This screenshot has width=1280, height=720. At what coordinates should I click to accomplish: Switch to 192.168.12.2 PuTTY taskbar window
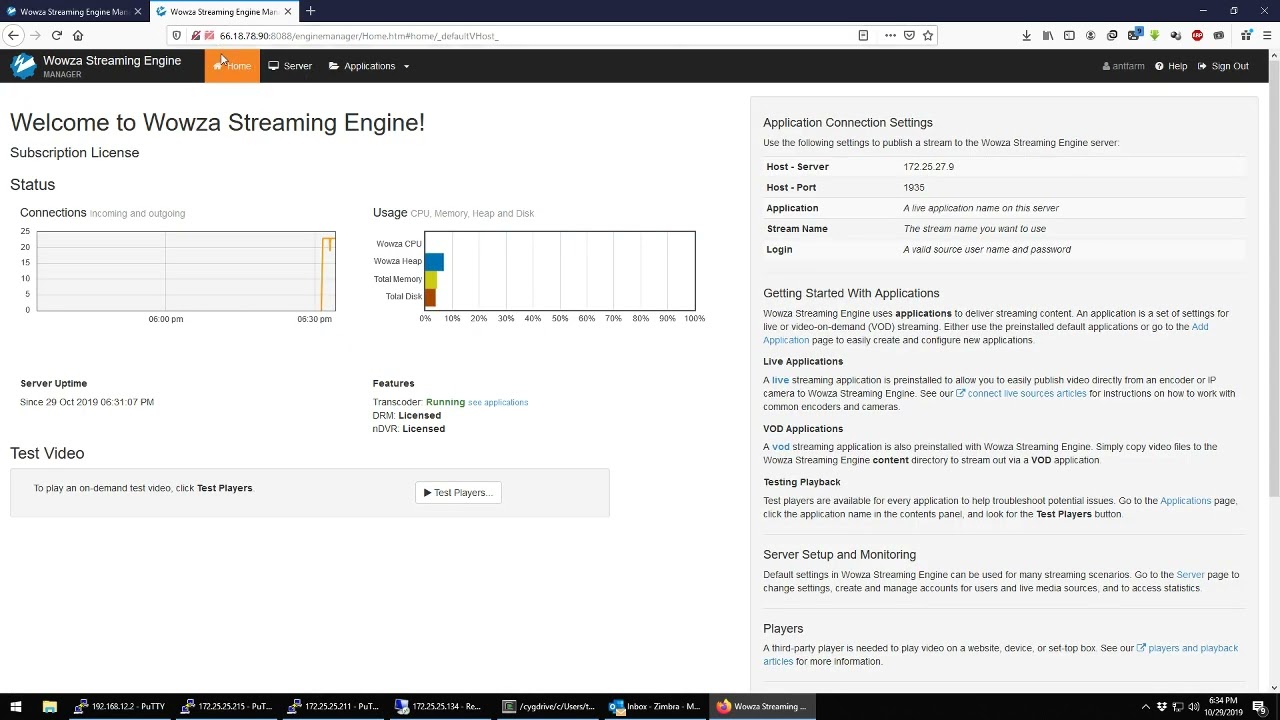pyautogui.click(x=120, y=706)
